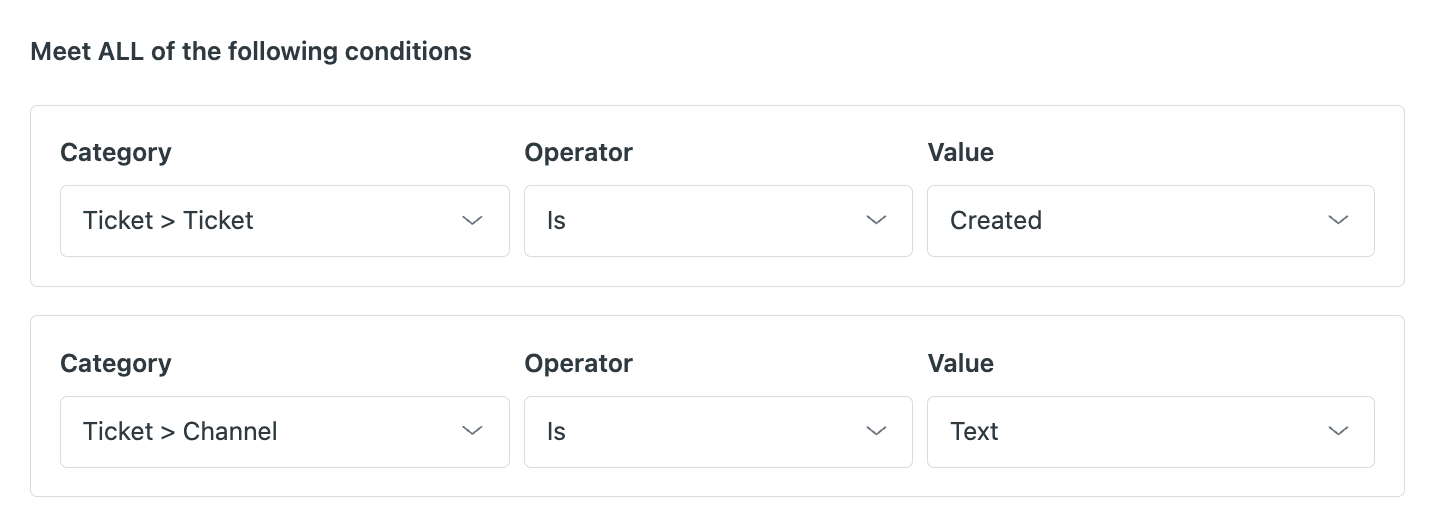Screen dimensions: 1436x524
Task: Click Category label above Ticket > Ticket
Action: (116, 152)
